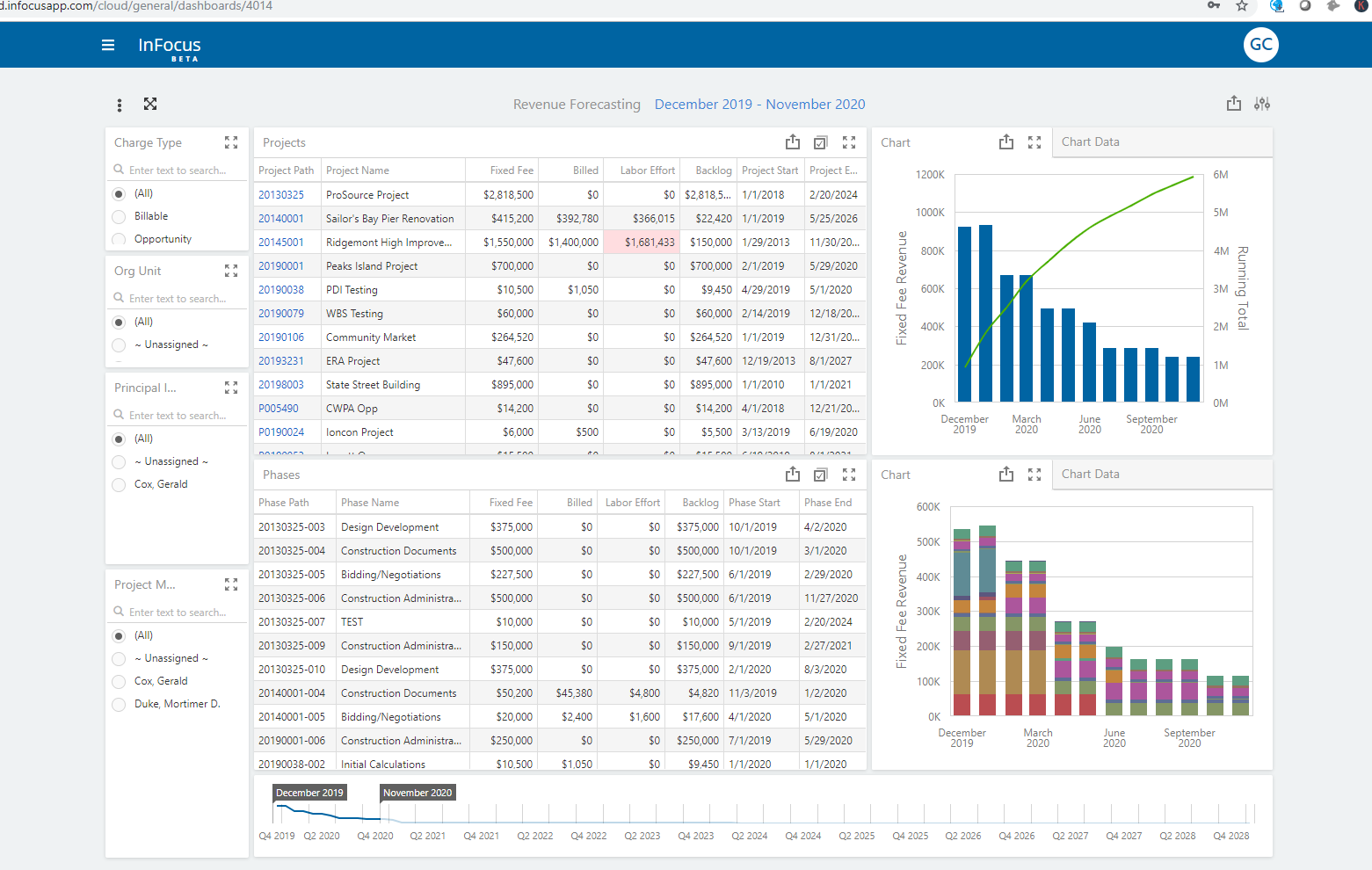Expand the Projects panel to fullscreen

click(x=848, y=141)
